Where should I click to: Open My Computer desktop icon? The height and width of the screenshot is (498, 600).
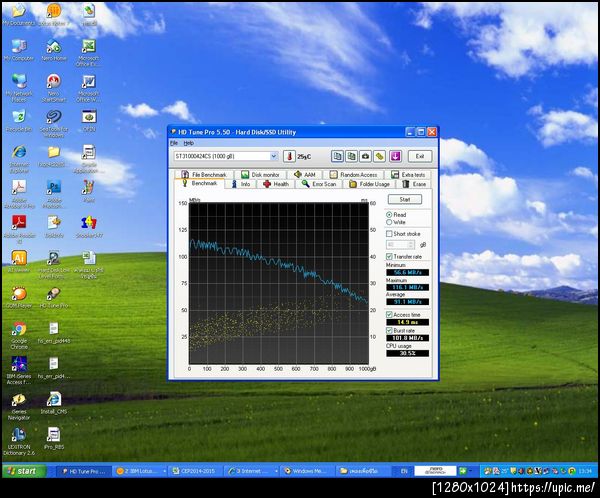pos(19,50)
